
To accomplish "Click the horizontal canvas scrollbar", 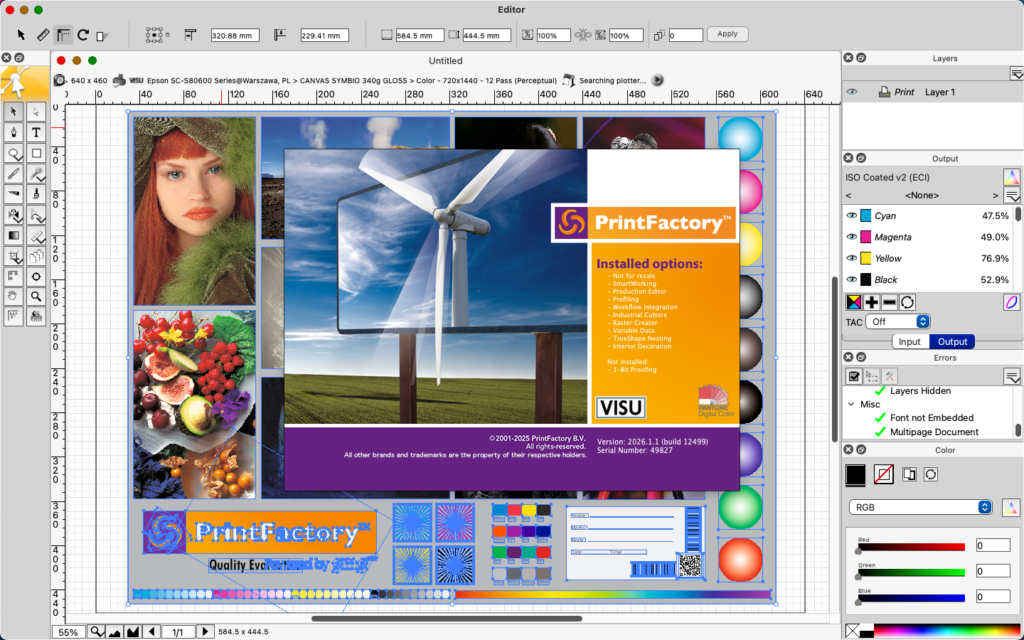I will click(x=447, y=618).
